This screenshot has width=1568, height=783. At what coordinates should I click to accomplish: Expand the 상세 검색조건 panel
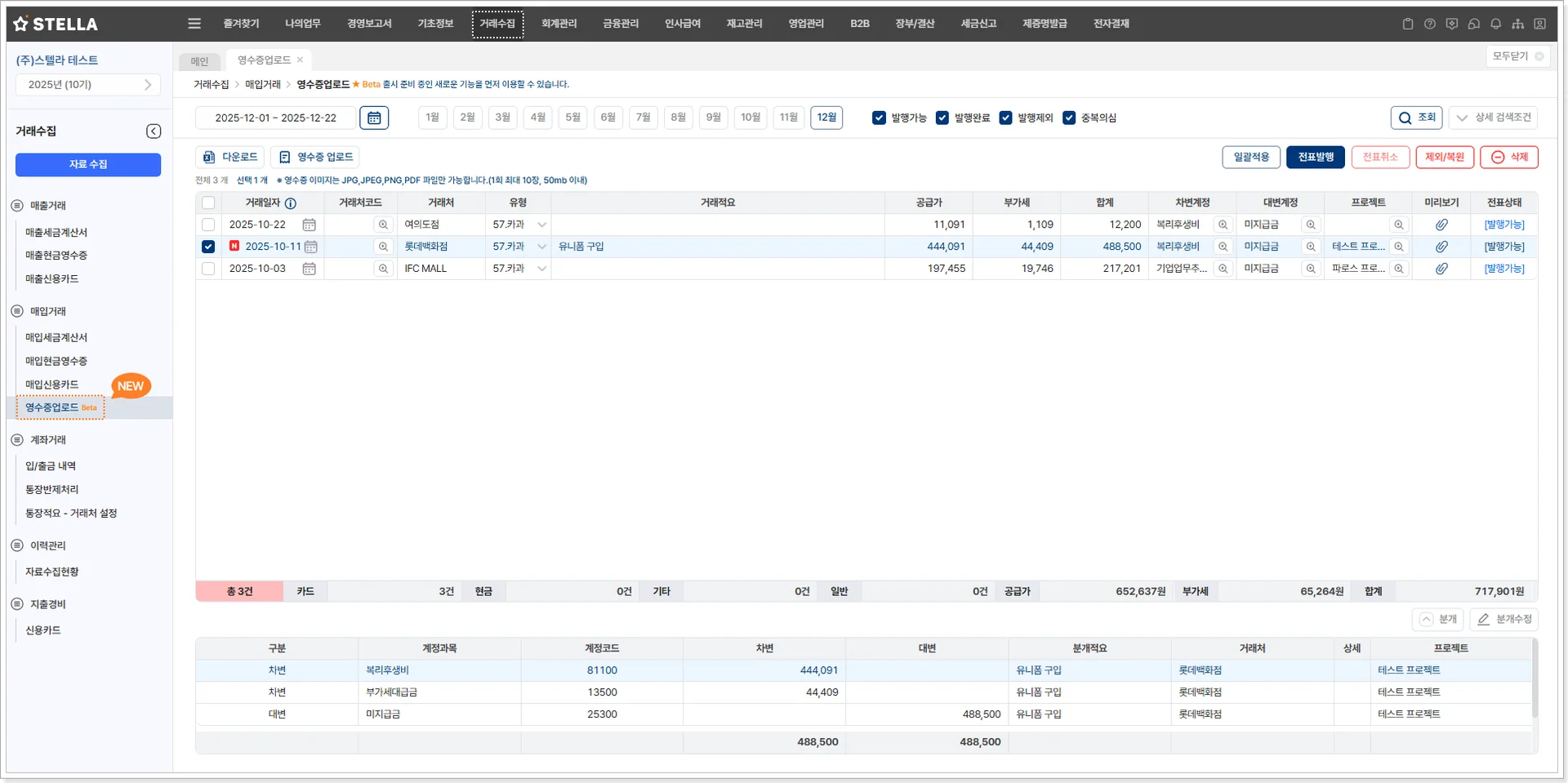click(x=1493, y=118)
